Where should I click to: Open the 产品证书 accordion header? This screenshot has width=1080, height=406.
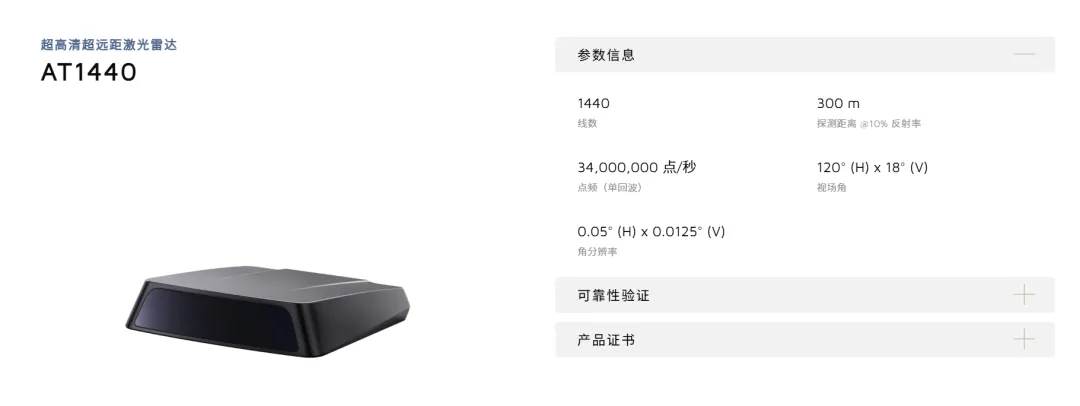tap(804, 339)
